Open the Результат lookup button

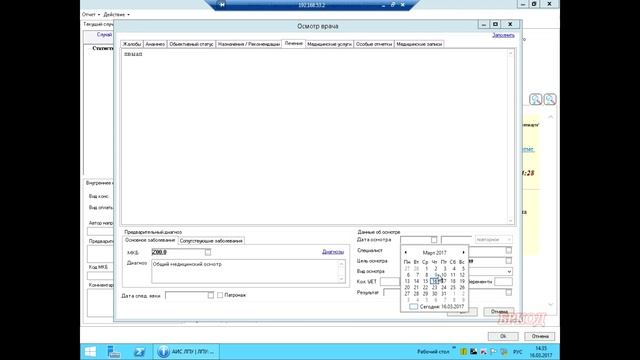(x=509, y=292)
